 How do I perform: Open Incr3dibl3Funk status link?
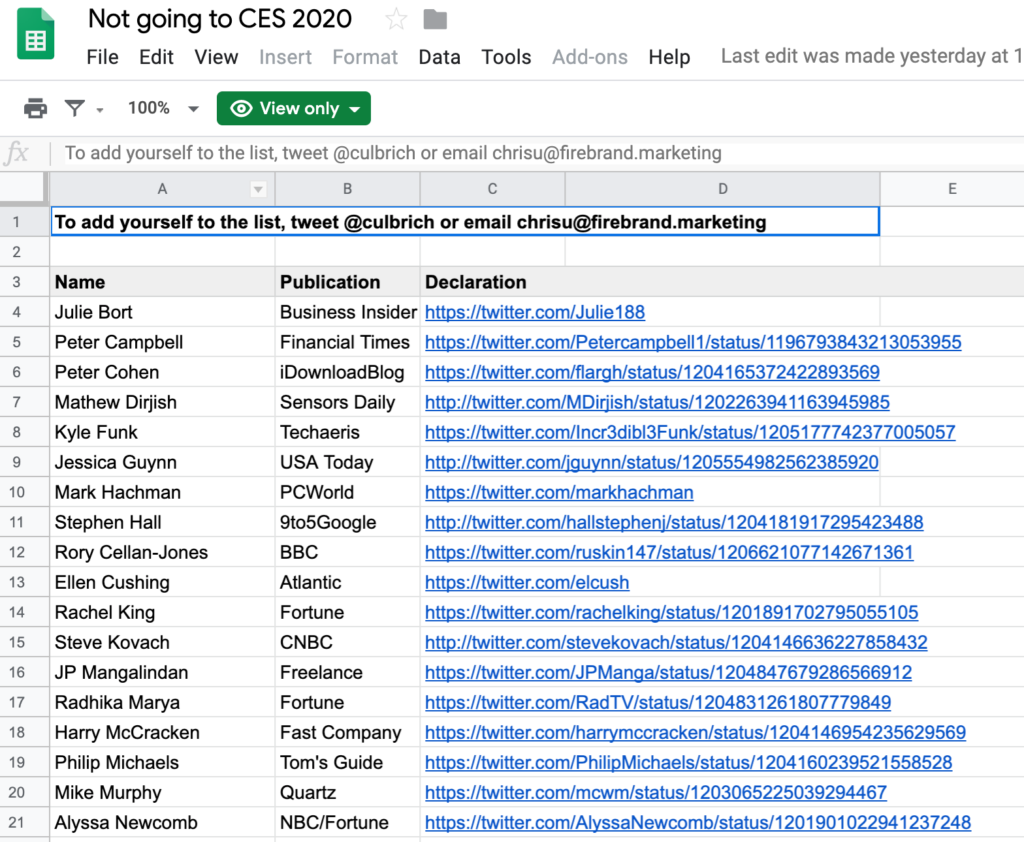click(x=690, y=432)
